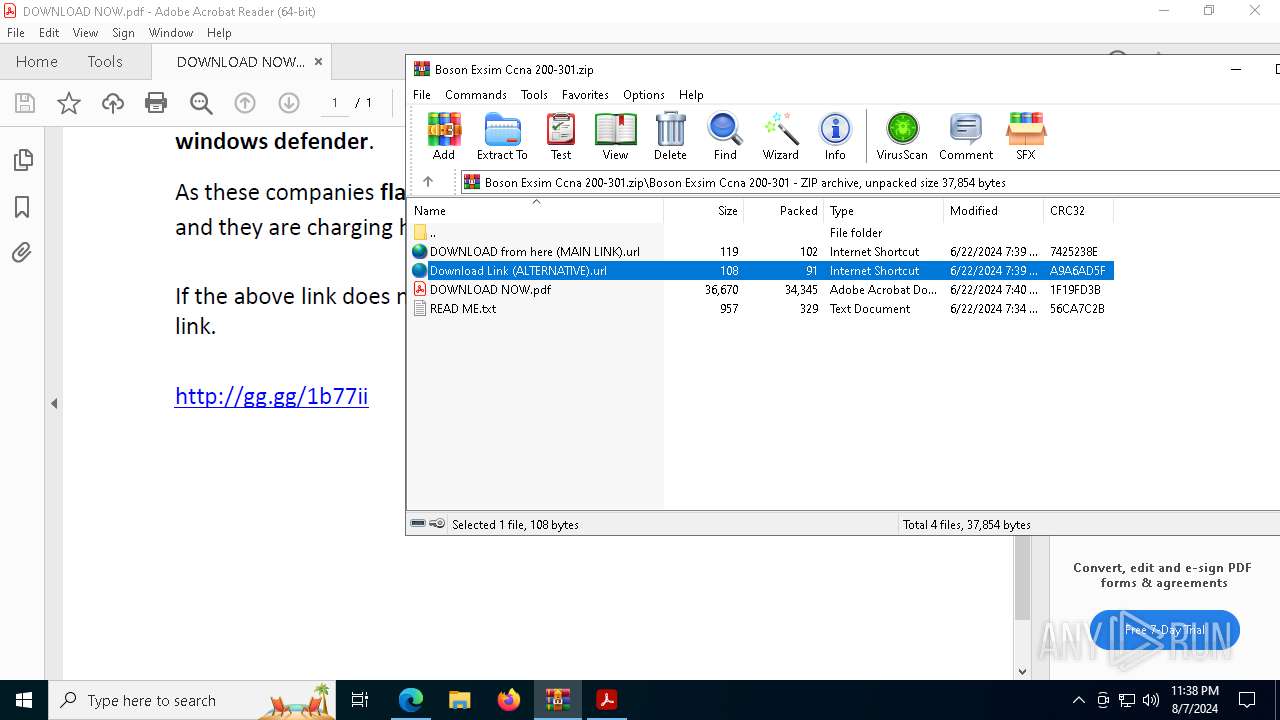Viewport: 1280px width, 720px height.
Task: Click the SFX icon in WinRAR
Action: point(1026,136)
